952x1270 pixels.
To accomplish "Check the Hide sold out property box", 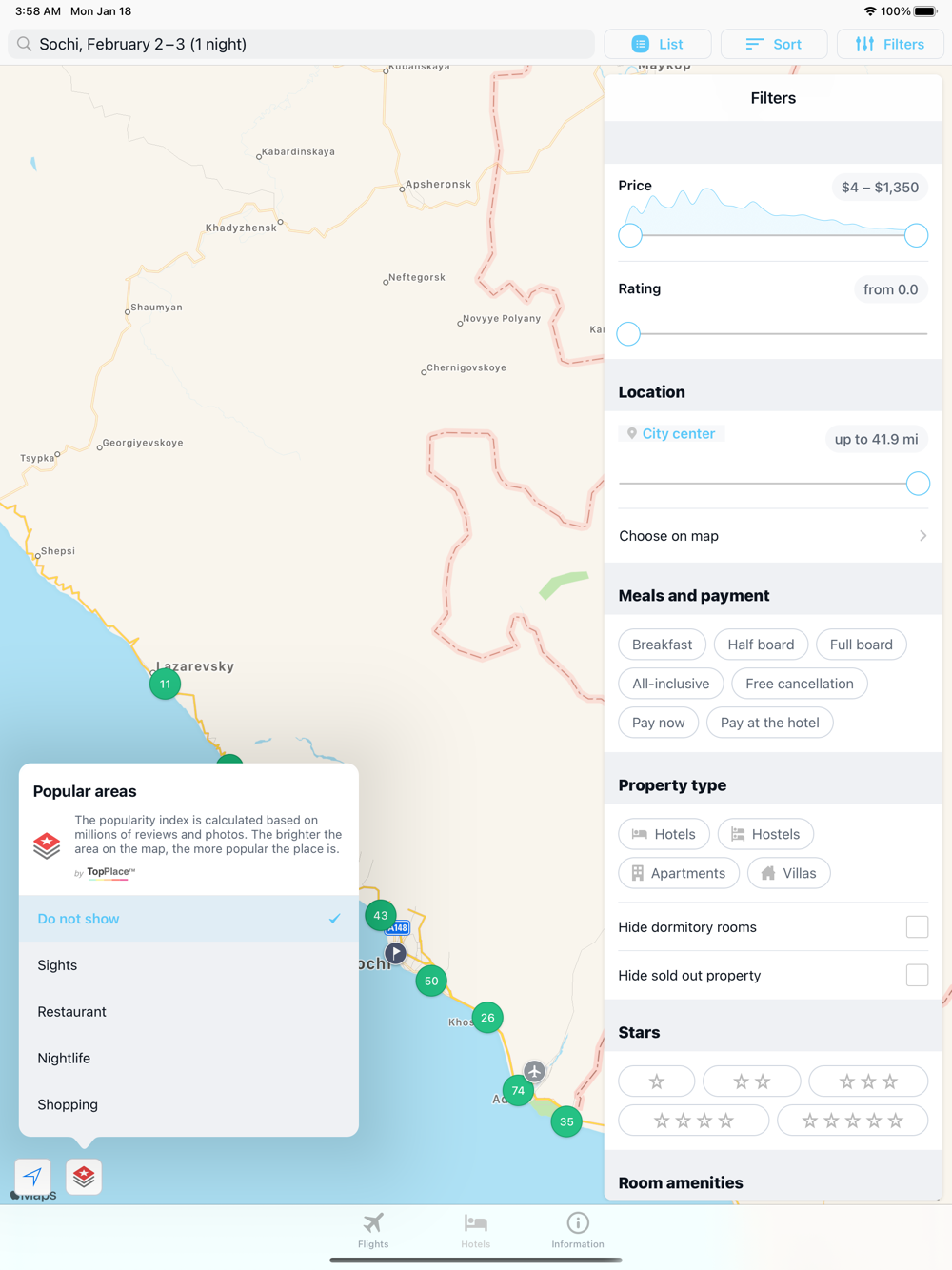I will click(x=917, y=976).
